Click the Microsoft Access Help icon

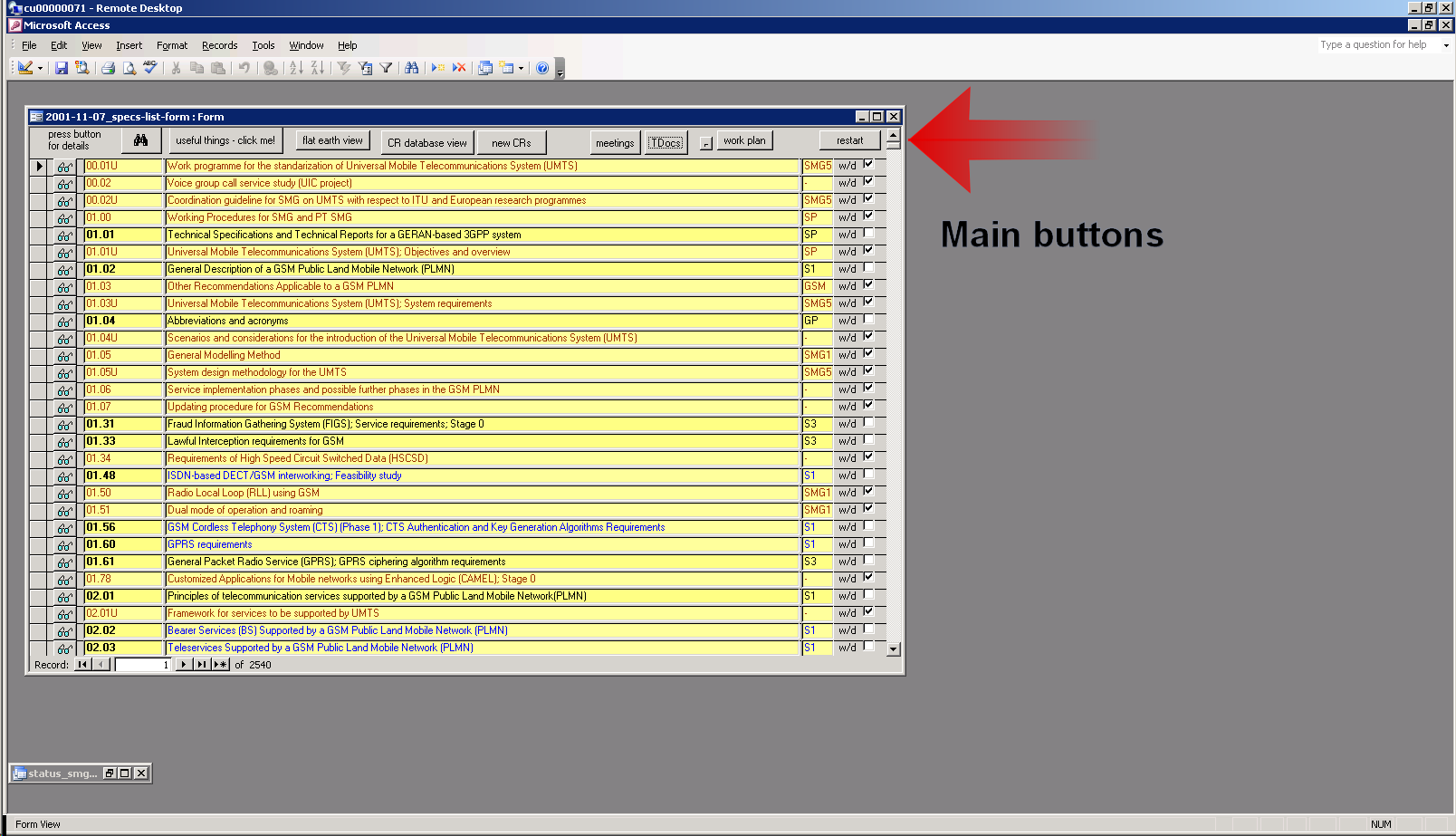pyautogui.click(x=542, y=68)
